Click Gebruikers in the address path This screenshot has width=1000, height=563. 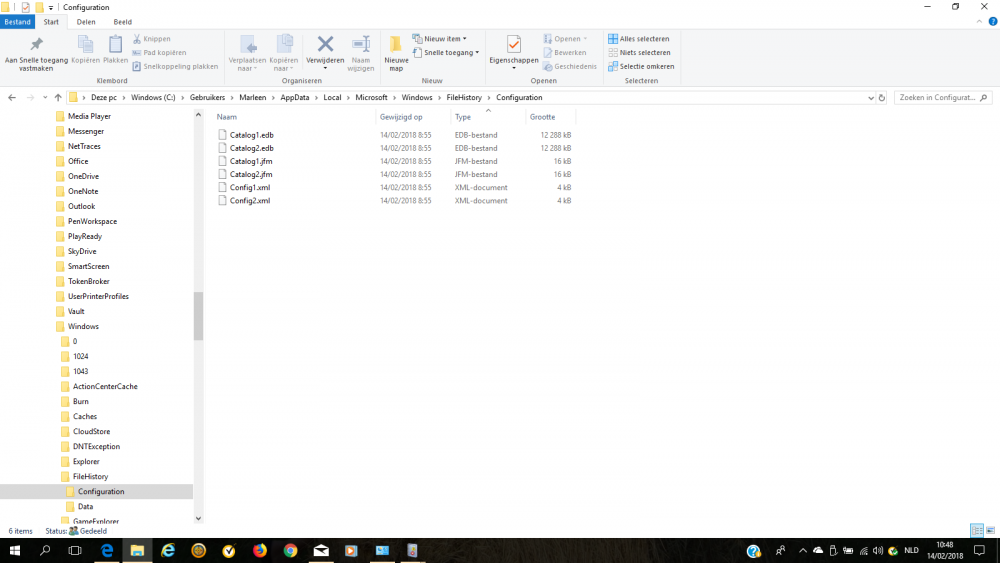207,98
